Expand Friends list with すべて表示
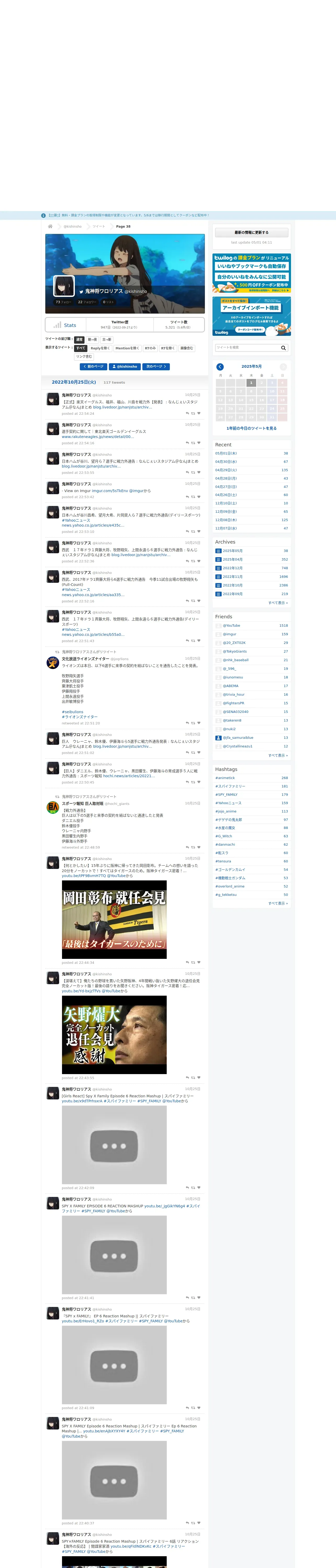This screenshot has height=1568, width=336. coord(278,756)
